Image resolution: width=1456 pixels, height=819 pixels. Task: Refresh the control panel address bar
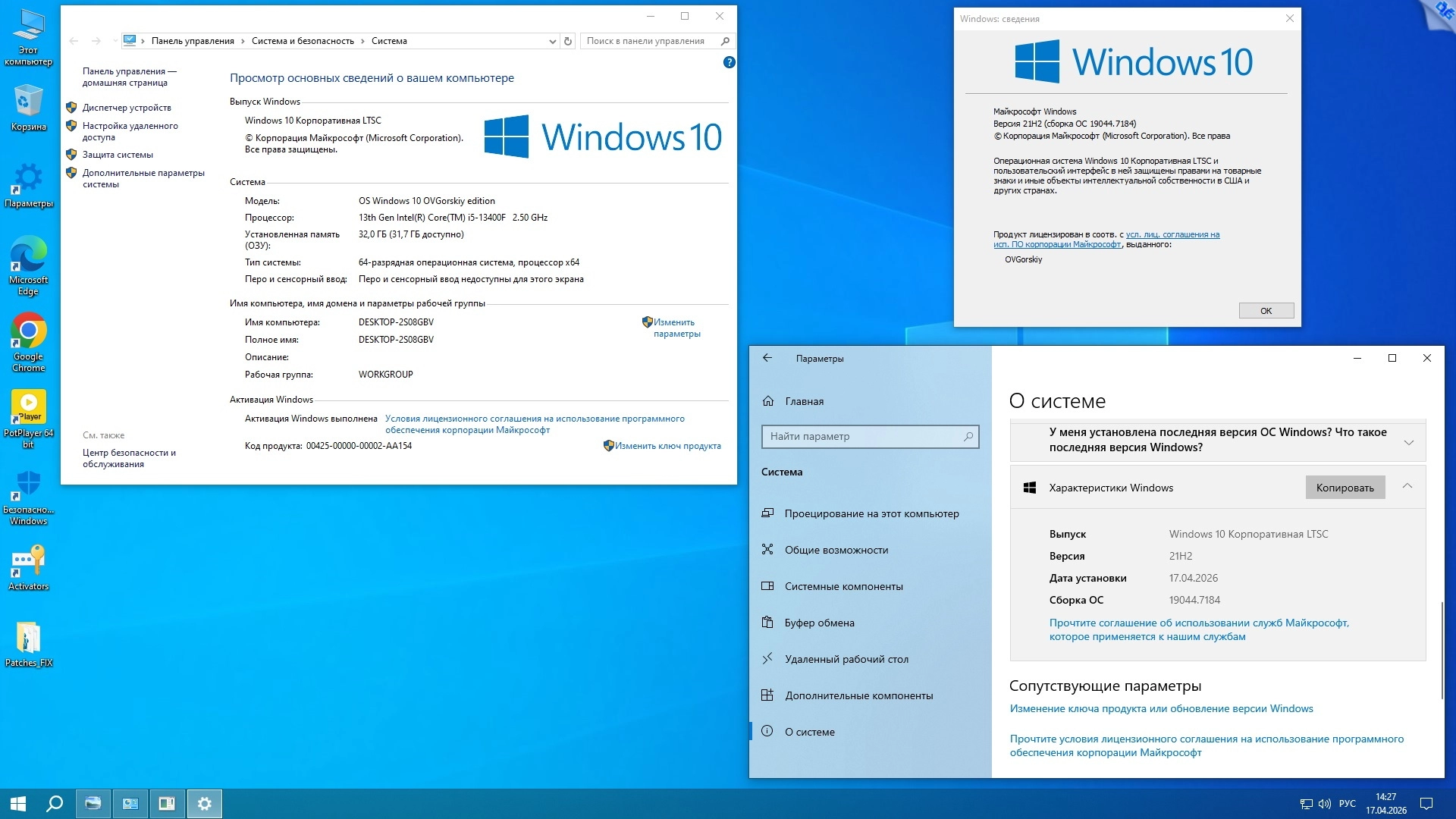568,41
